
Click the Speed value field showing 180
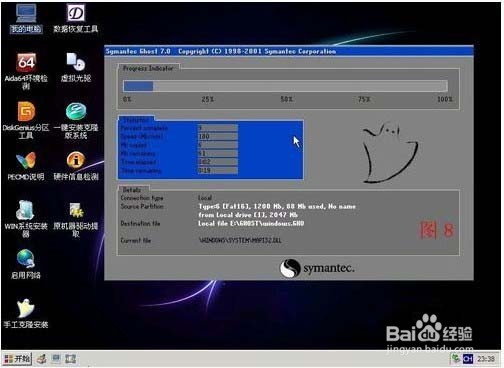pos(218,136)
